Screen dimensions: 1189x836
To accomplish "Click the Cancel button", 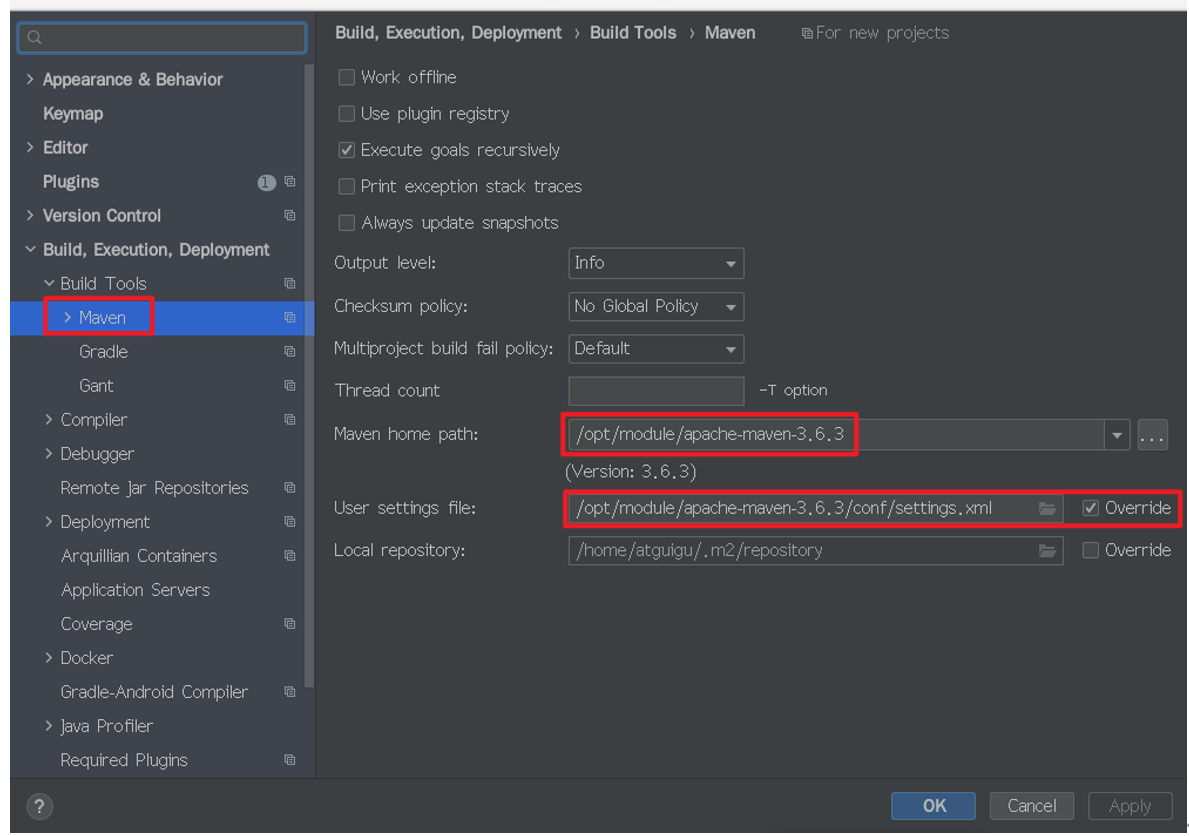I will point(1031,806).
